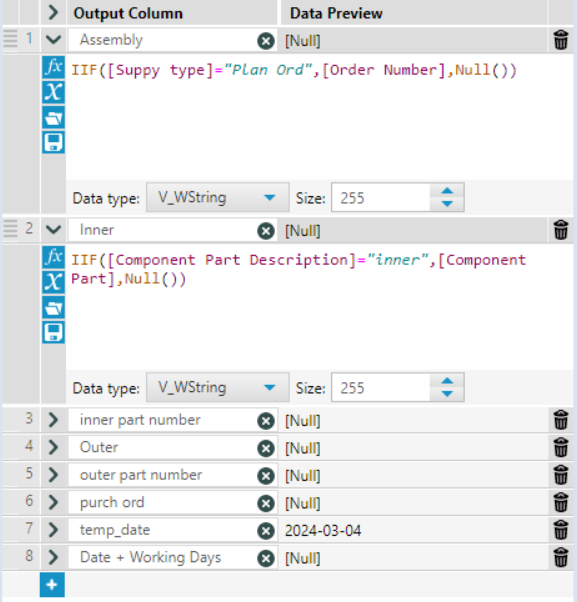The height and width of the screenshot is (602, 577).
Task: Clear the temp_date column name
Action: [x=266, y=531]
